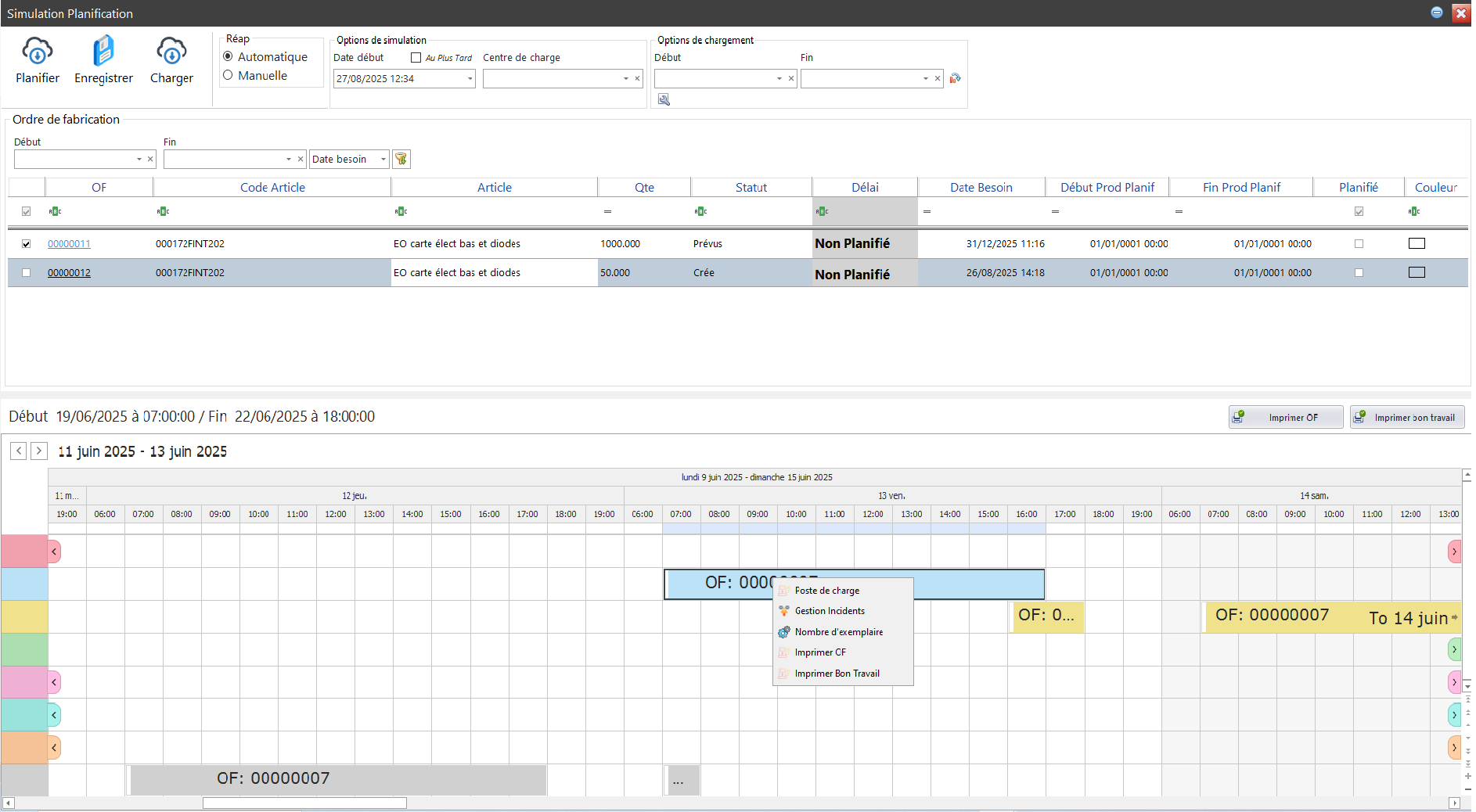Enable the Au Plus Tard checkbox
1476x812 pixels.
(x=416, y=58)
